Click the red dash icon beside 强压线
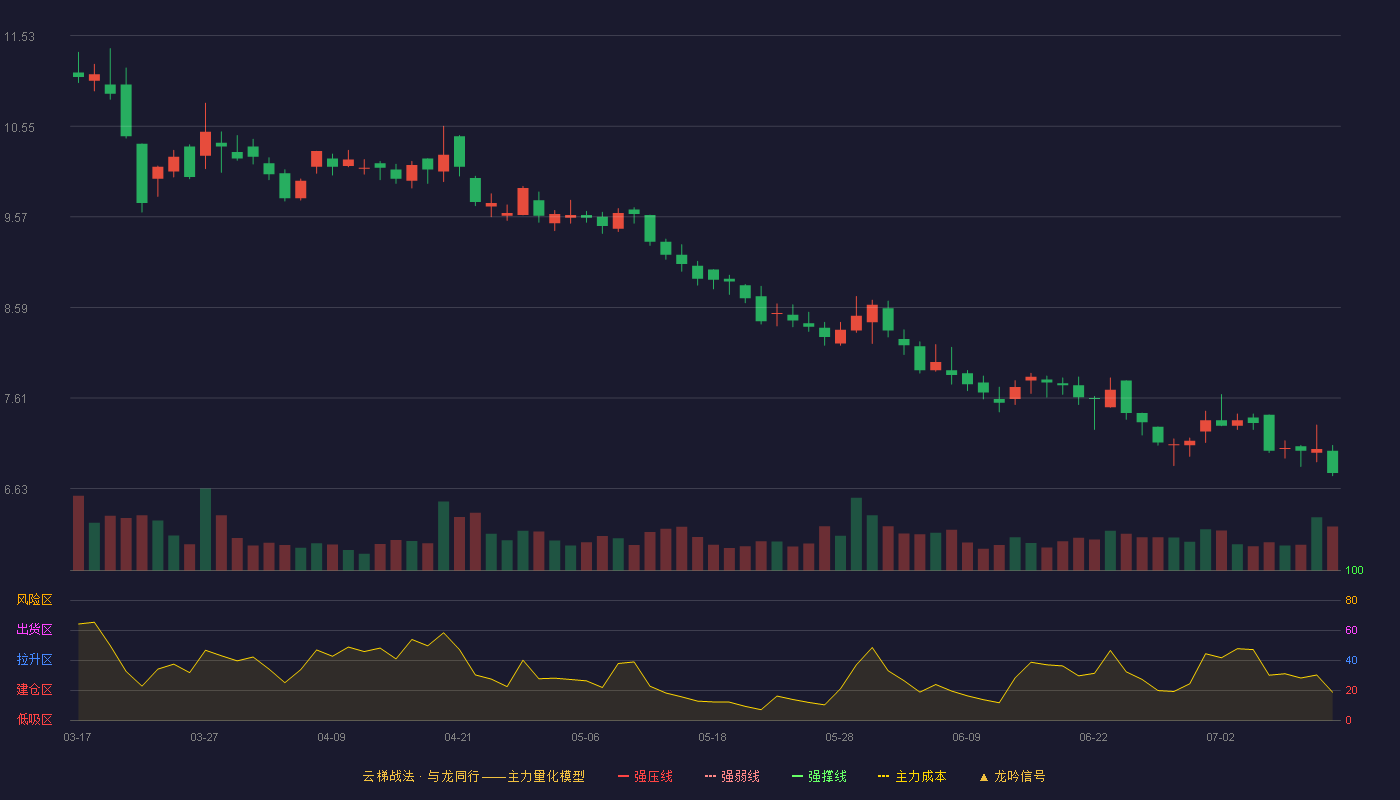Screen dimensions: 1400x800 623,776
